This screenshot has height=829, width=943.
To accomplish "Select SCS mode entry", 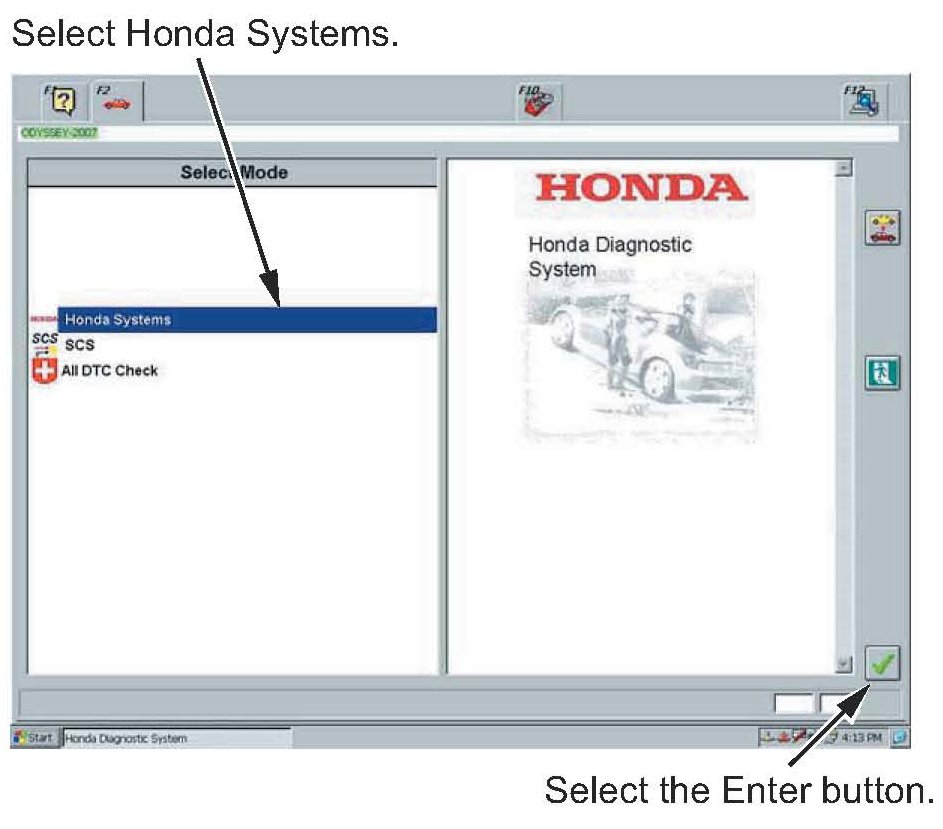I will [x=78, y=346].
